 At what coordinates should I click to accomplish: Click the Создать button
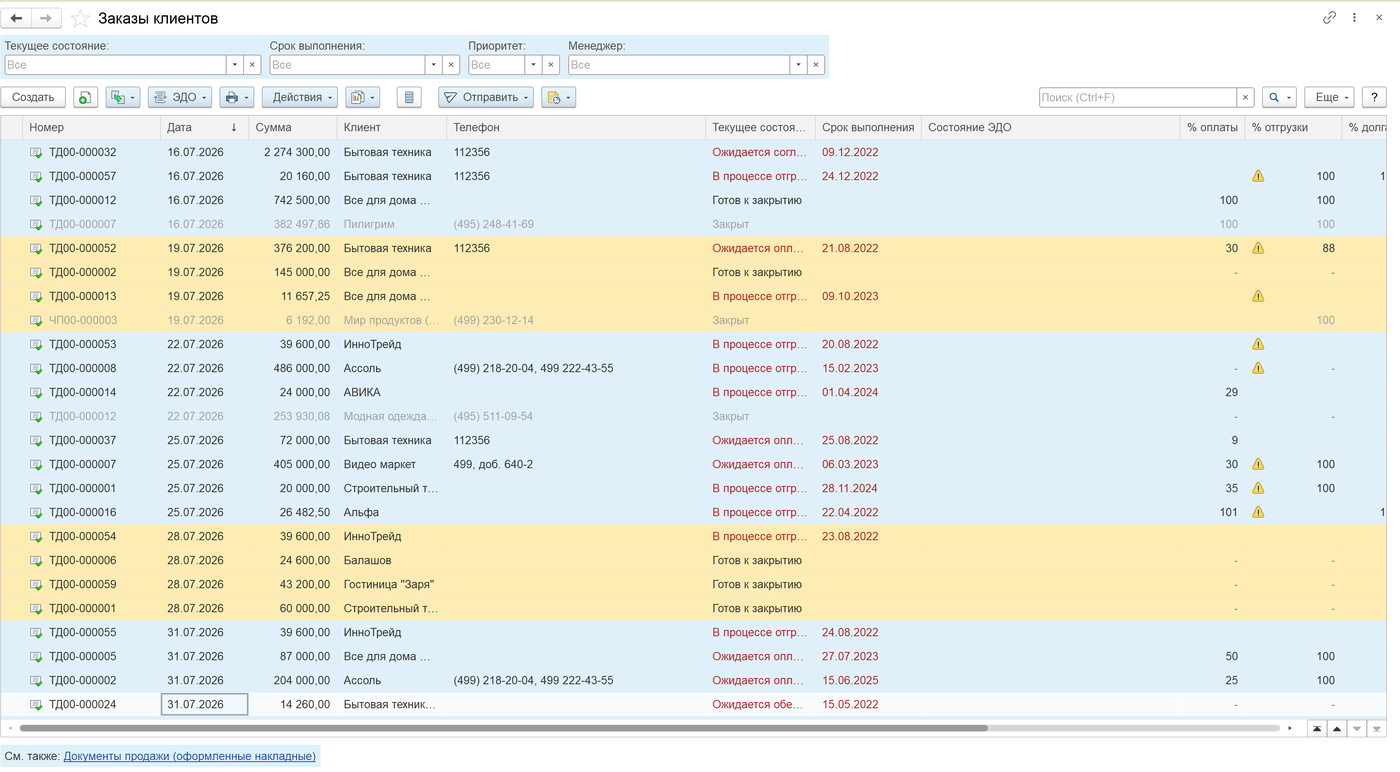click(x=33, y=97)
